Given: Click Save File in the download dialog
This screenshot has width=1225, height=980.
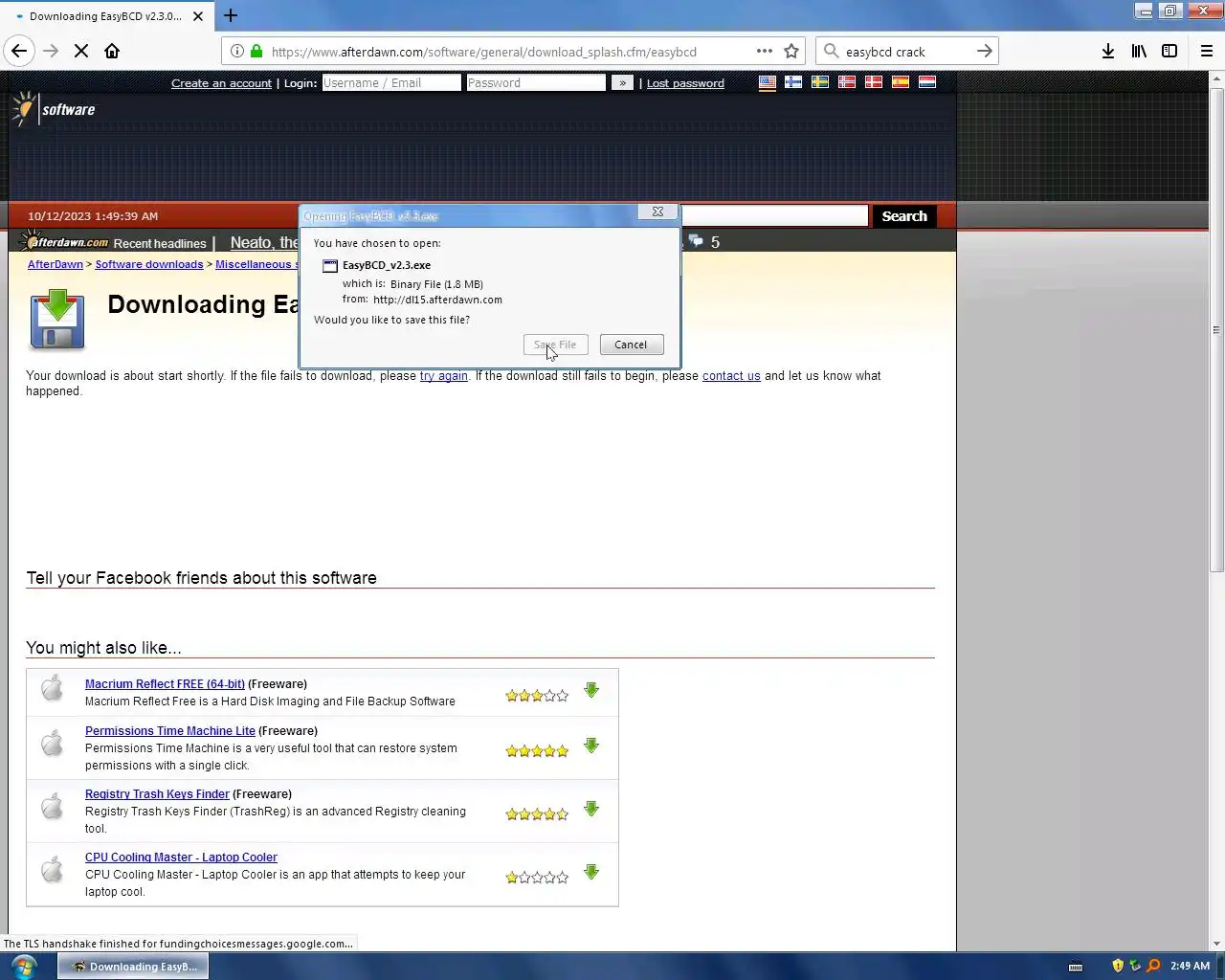Looking at the screenshot, I should (x=556, y=345).
